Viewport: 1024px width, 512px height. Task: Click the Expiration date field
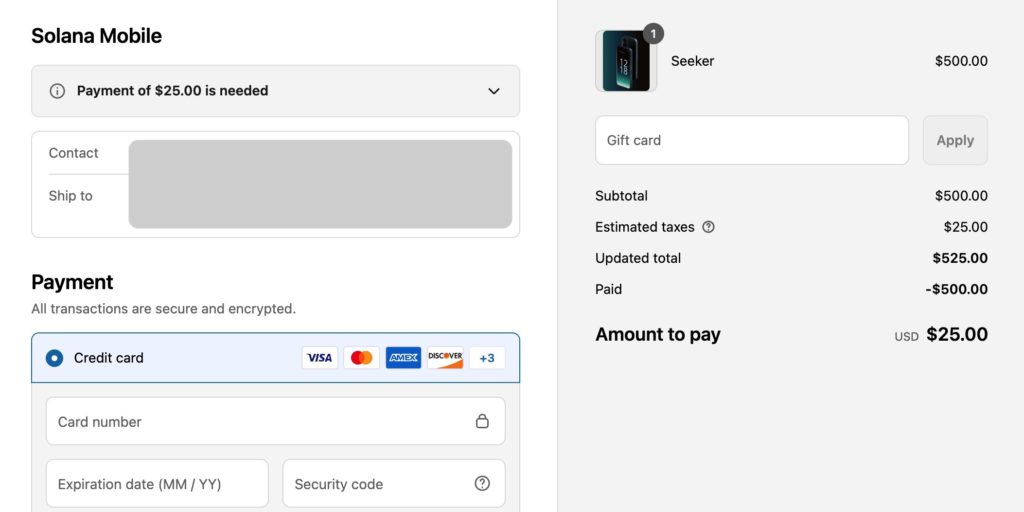(x=157, y=484)
